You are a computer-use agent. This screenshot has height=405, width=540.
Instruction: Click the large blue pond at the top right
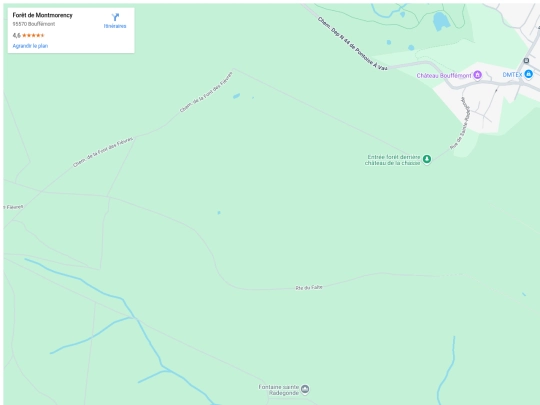[441, 21]
